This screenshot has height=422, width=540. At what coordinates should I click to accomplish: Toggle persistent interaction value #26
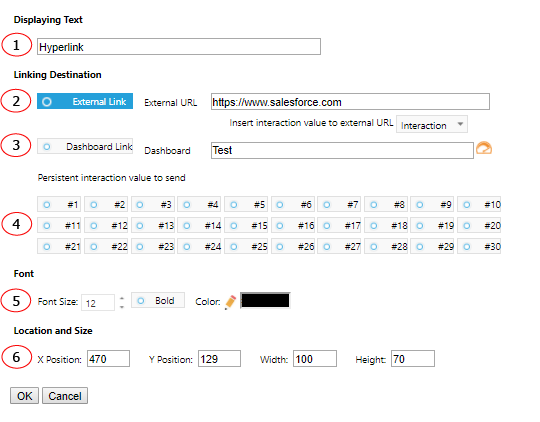(x=292, y=246)
